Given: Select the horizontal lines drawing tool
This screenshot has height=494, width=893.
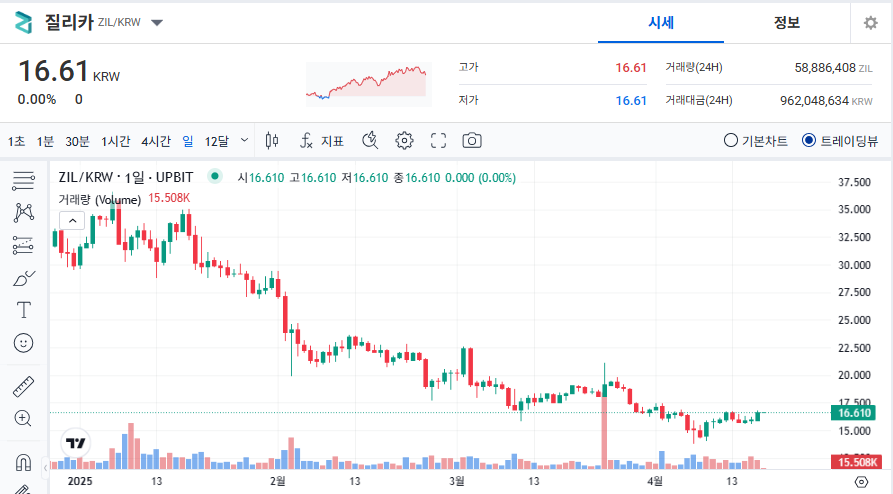Looking at the screenshot, I should click(x=23, y=181).
